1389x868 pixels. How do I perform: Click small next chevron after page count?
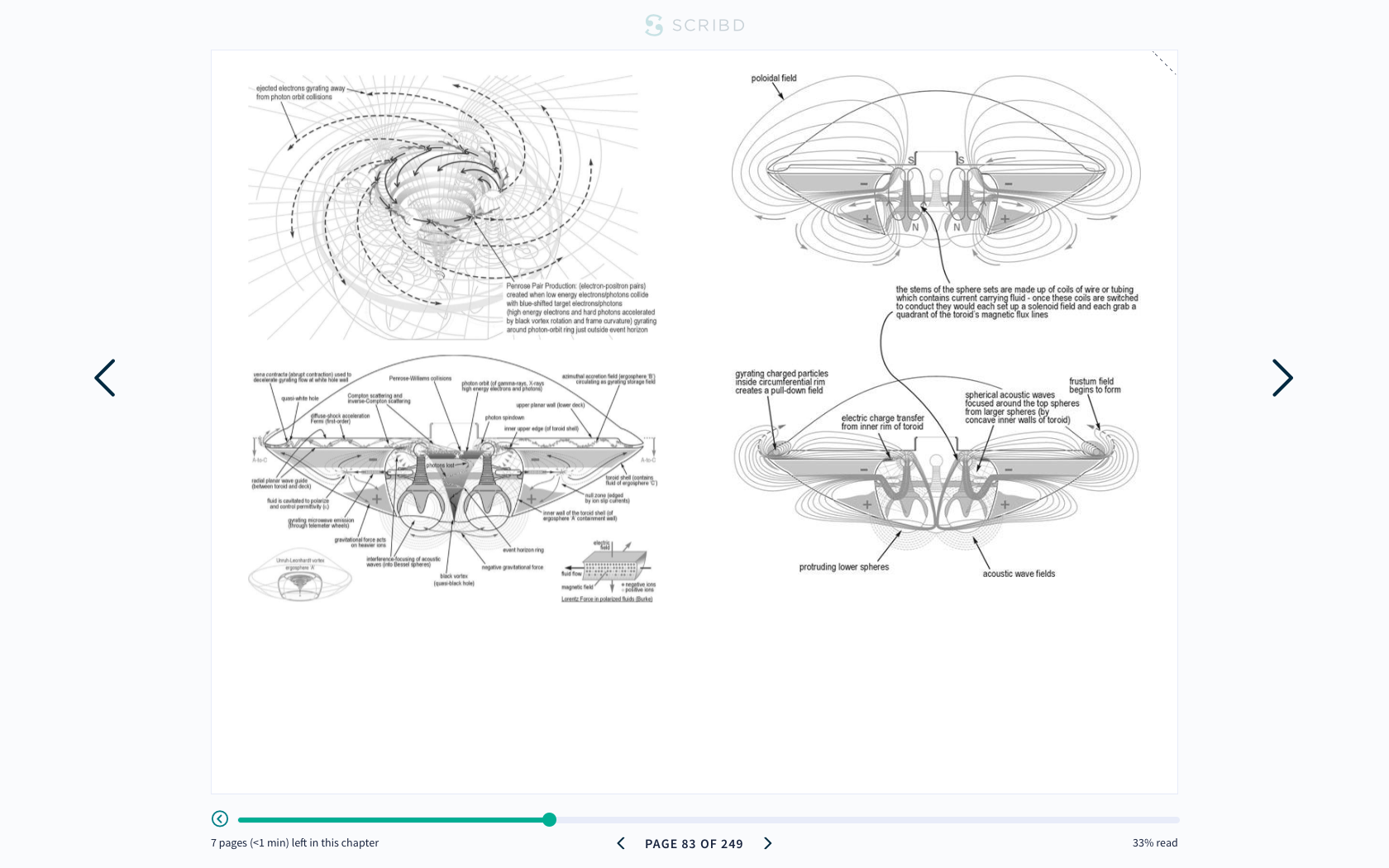tap(767, 843)
